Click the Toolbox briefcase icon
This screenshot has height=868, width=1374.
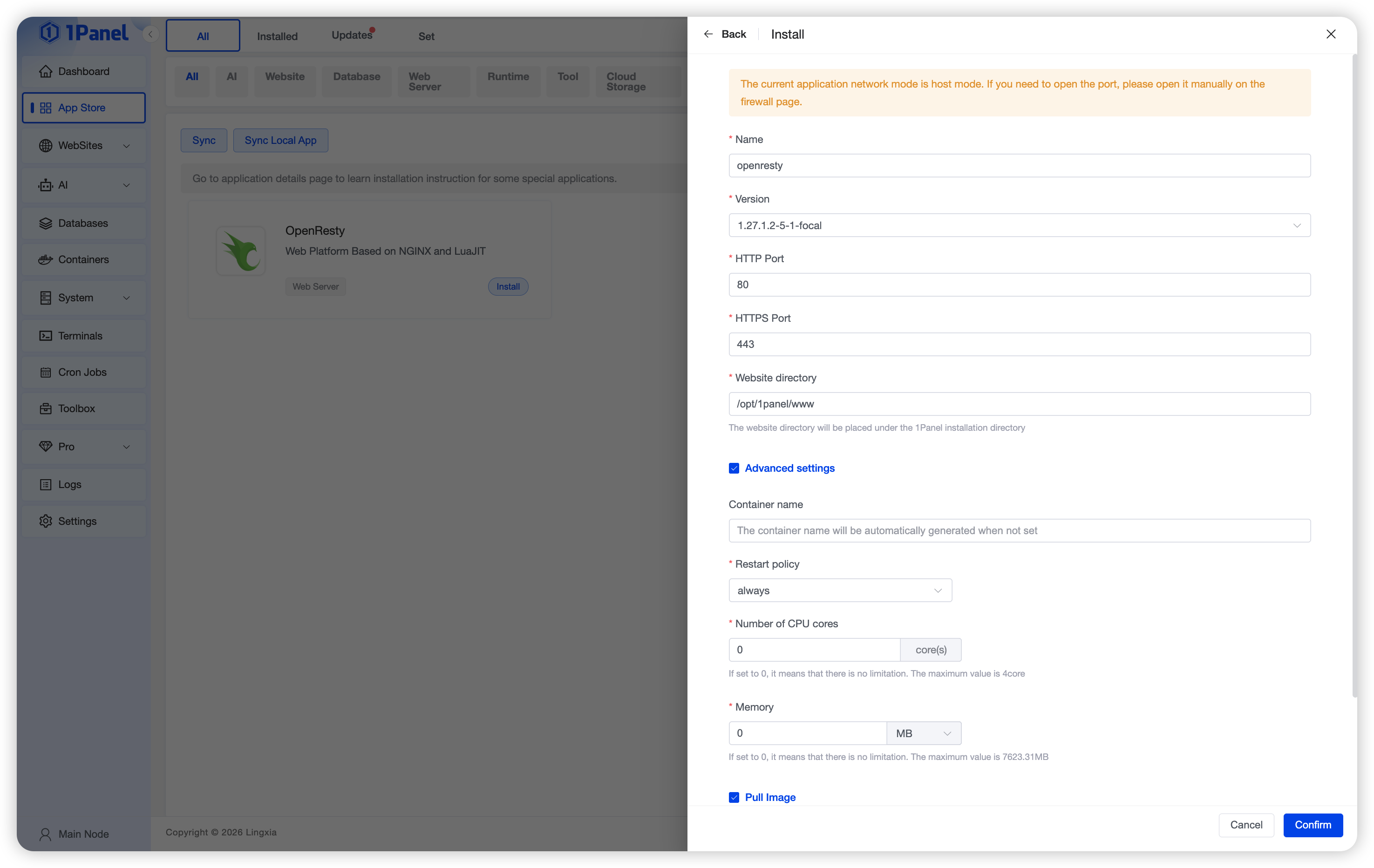click(x=45, y=408)
